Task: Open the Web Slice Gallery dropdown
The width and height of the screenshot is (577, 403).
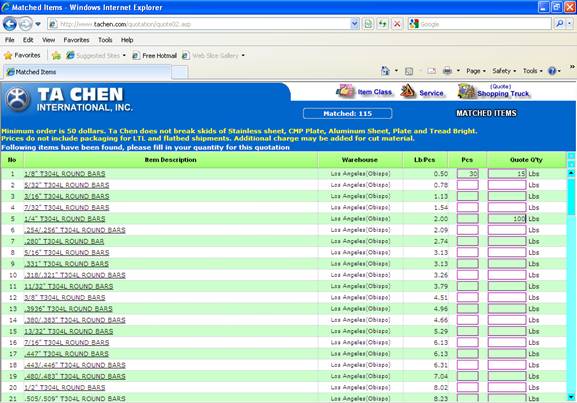Action: click(243, 56)
